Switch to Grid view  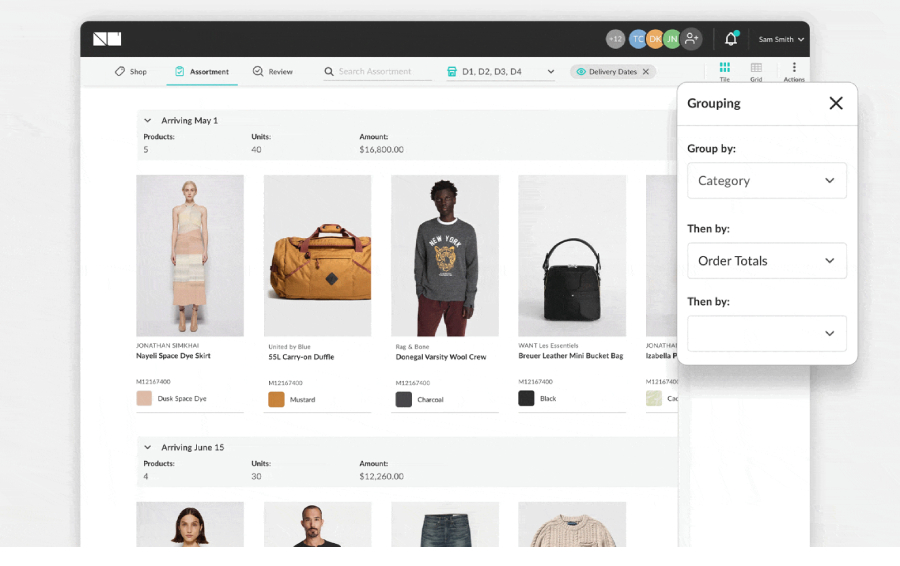pyautogui.click(x=756, y=71)
